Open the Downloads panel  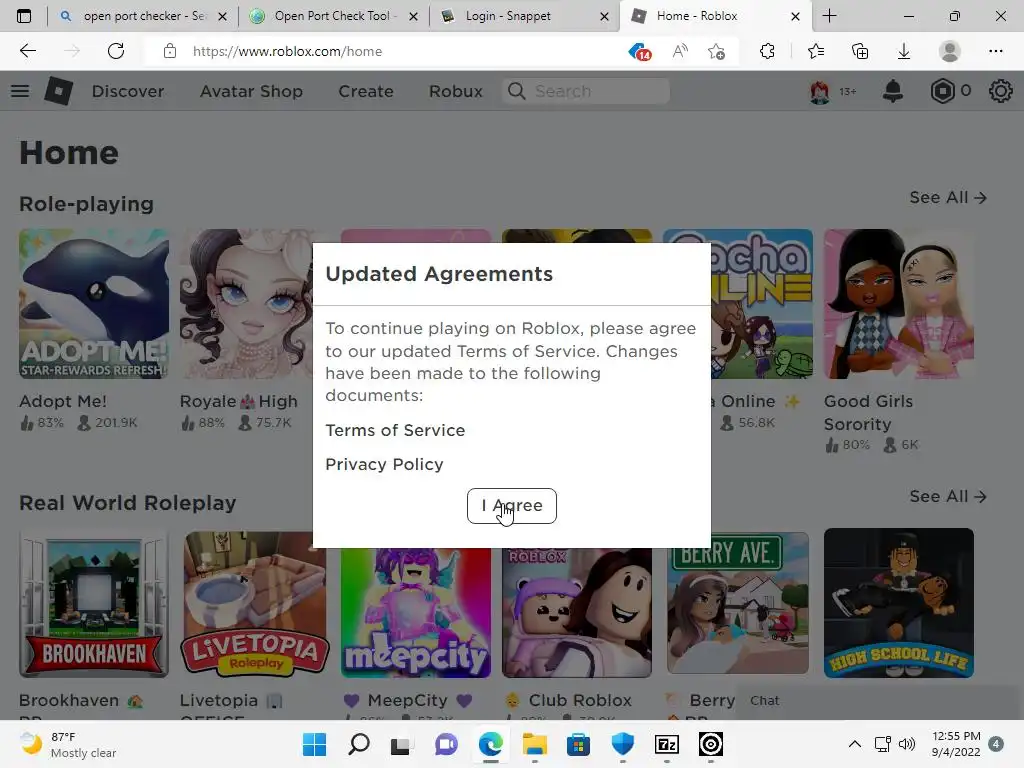click(904, 51)
